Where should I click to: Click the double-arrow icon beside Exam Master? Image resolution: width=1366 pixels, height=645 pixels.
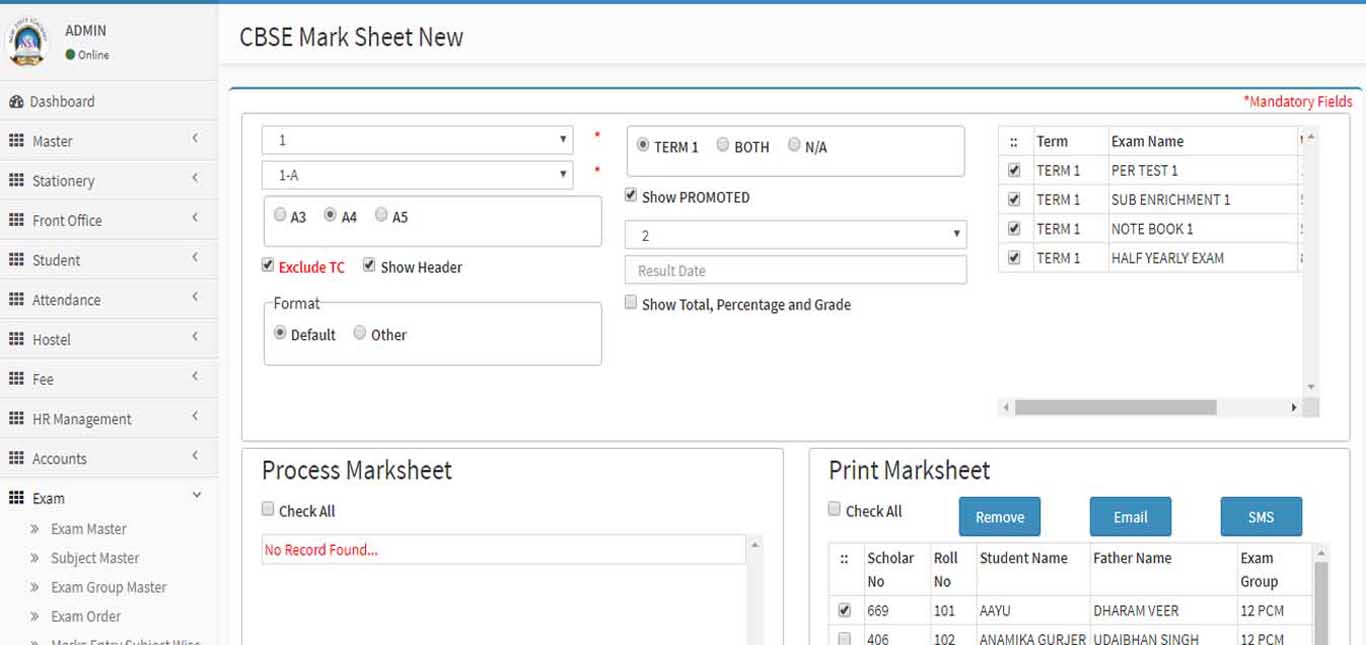point(35,529)
